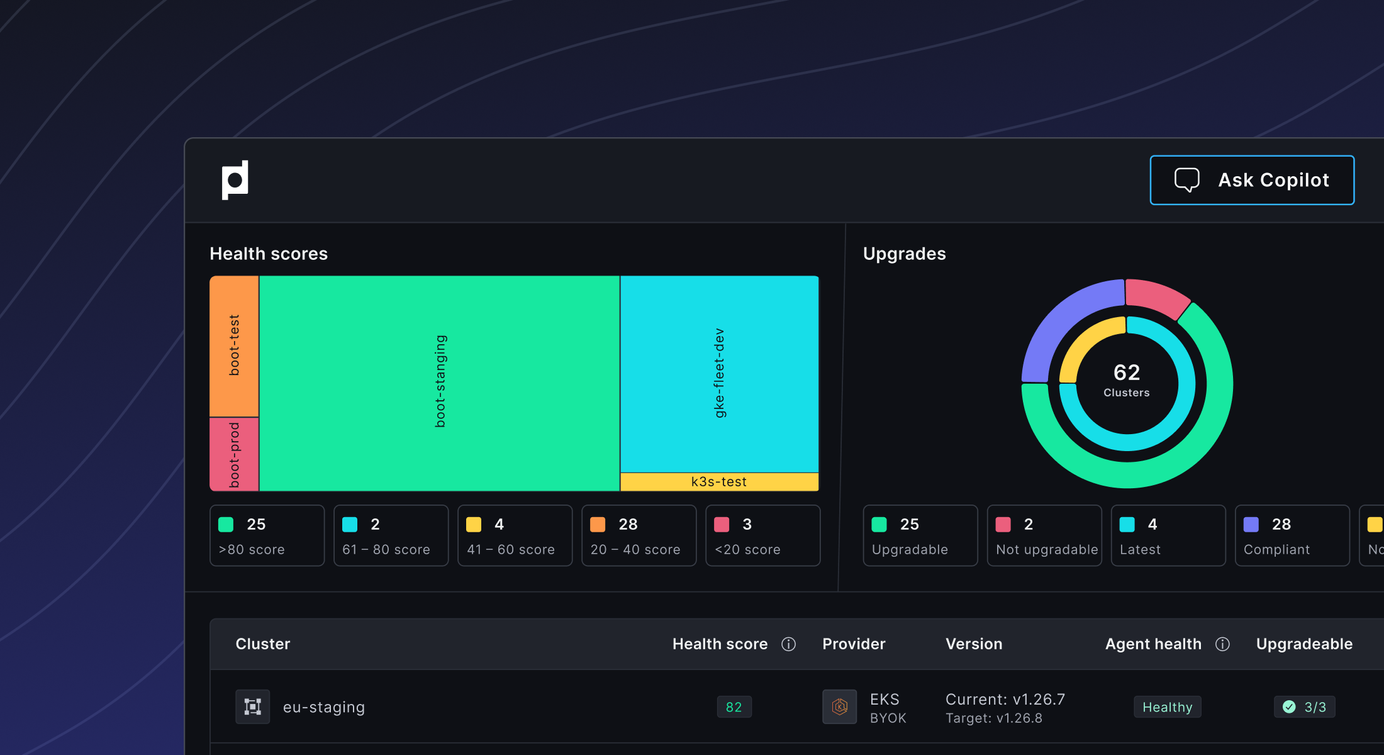This screenshot has width=1384, height=755.
Task: Sort by the Agent health column header
Action: (1153, 644)
